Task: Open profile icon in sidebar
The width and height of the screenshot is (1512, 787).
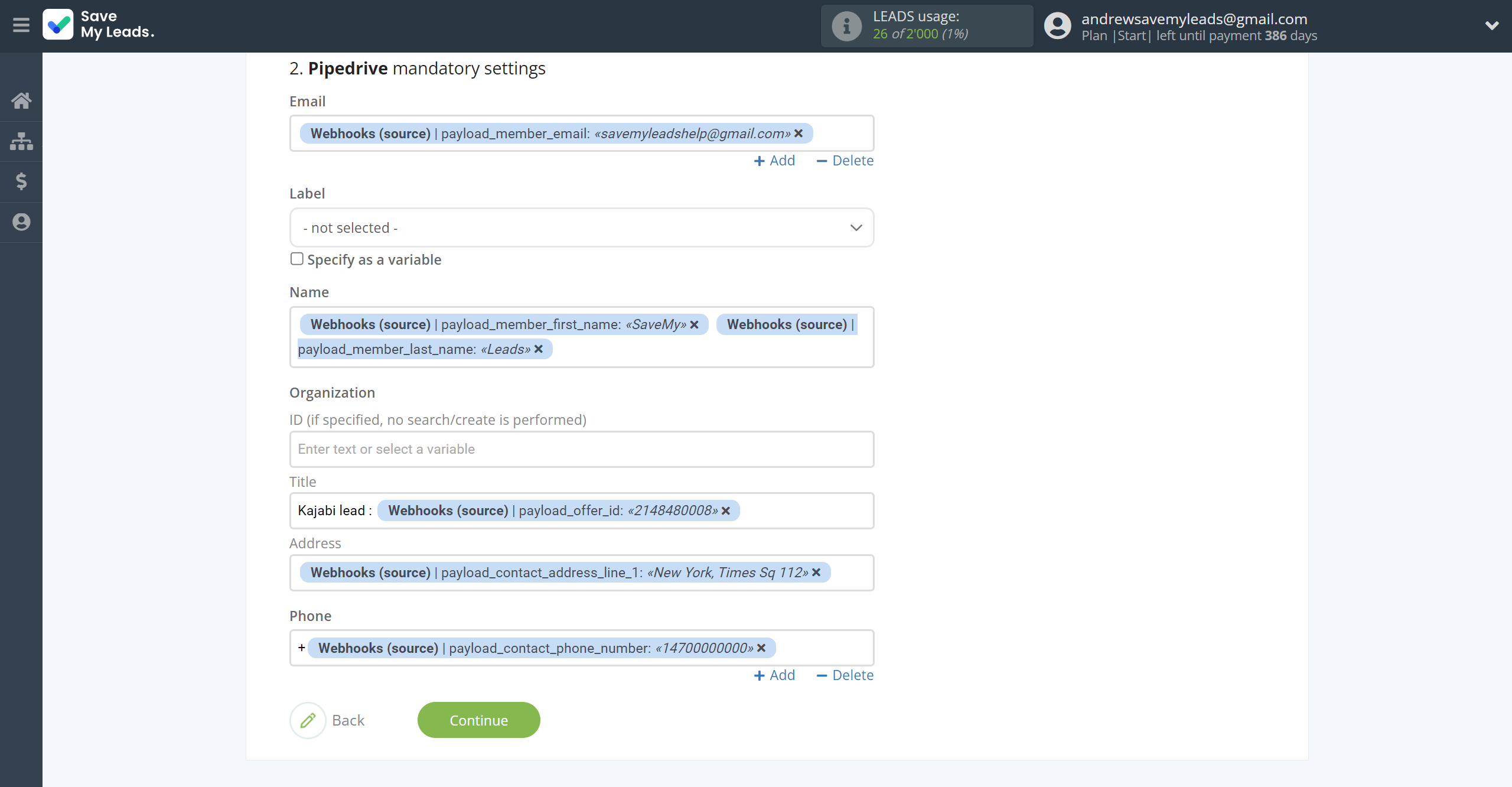Action: coord(21,222)
